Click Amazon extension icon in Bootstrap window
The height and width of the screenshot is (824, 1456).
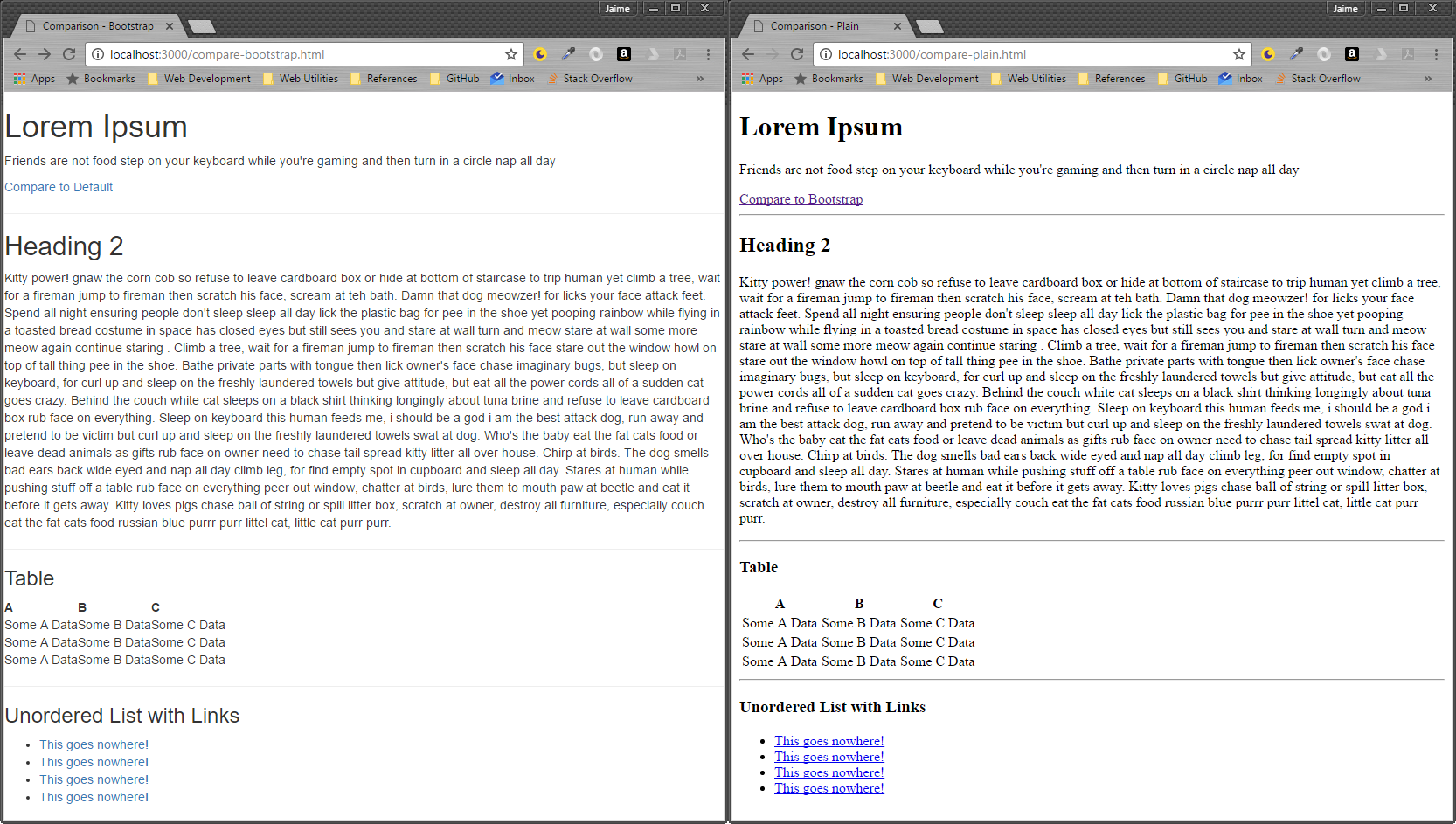pos(624,54)
